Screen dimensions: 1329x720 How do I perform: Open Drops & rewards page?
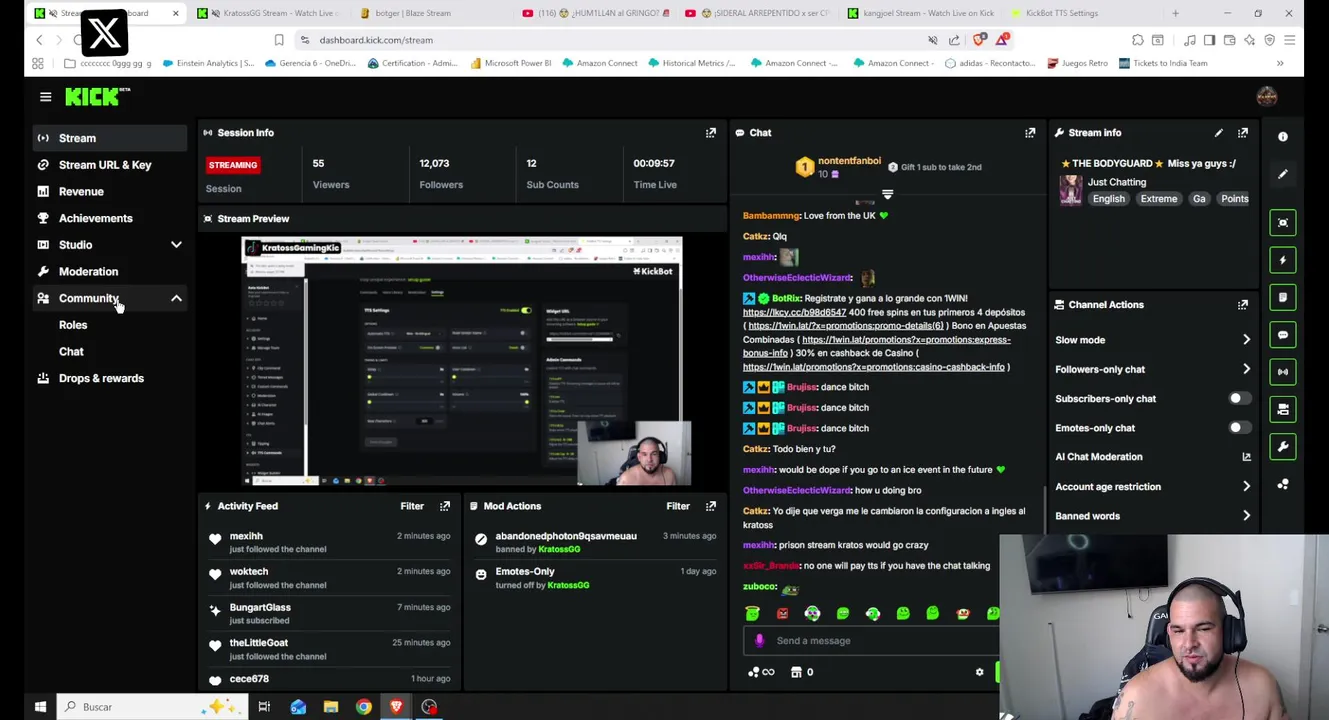(x=109, y=378)
